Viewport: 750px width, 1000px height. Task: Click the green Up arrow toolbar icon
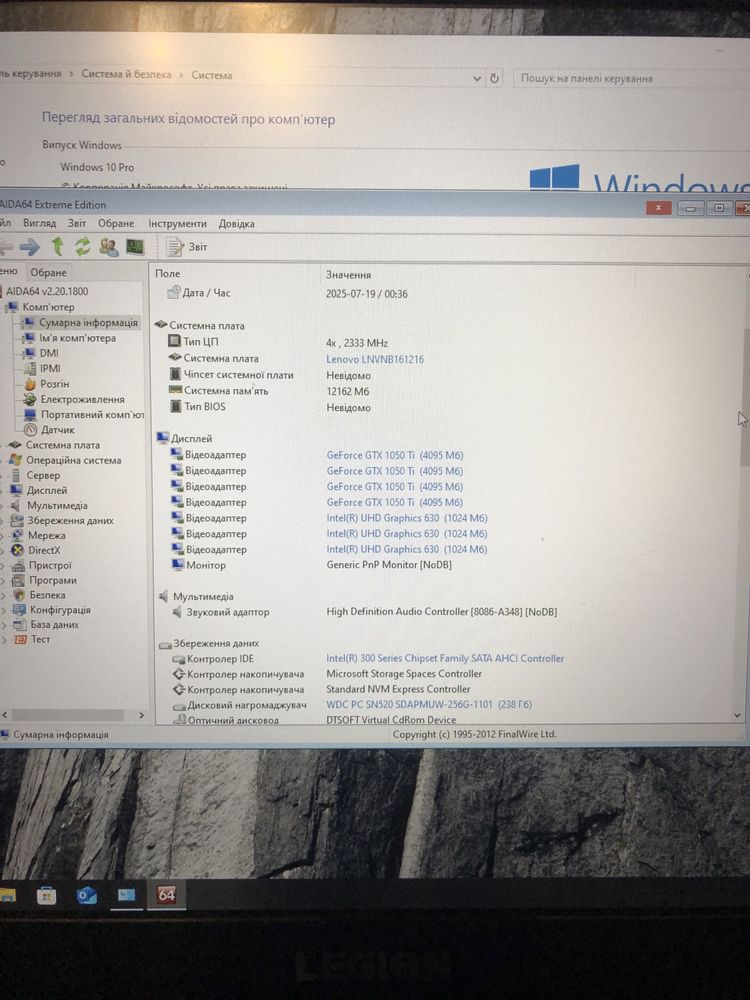point(57,246)
